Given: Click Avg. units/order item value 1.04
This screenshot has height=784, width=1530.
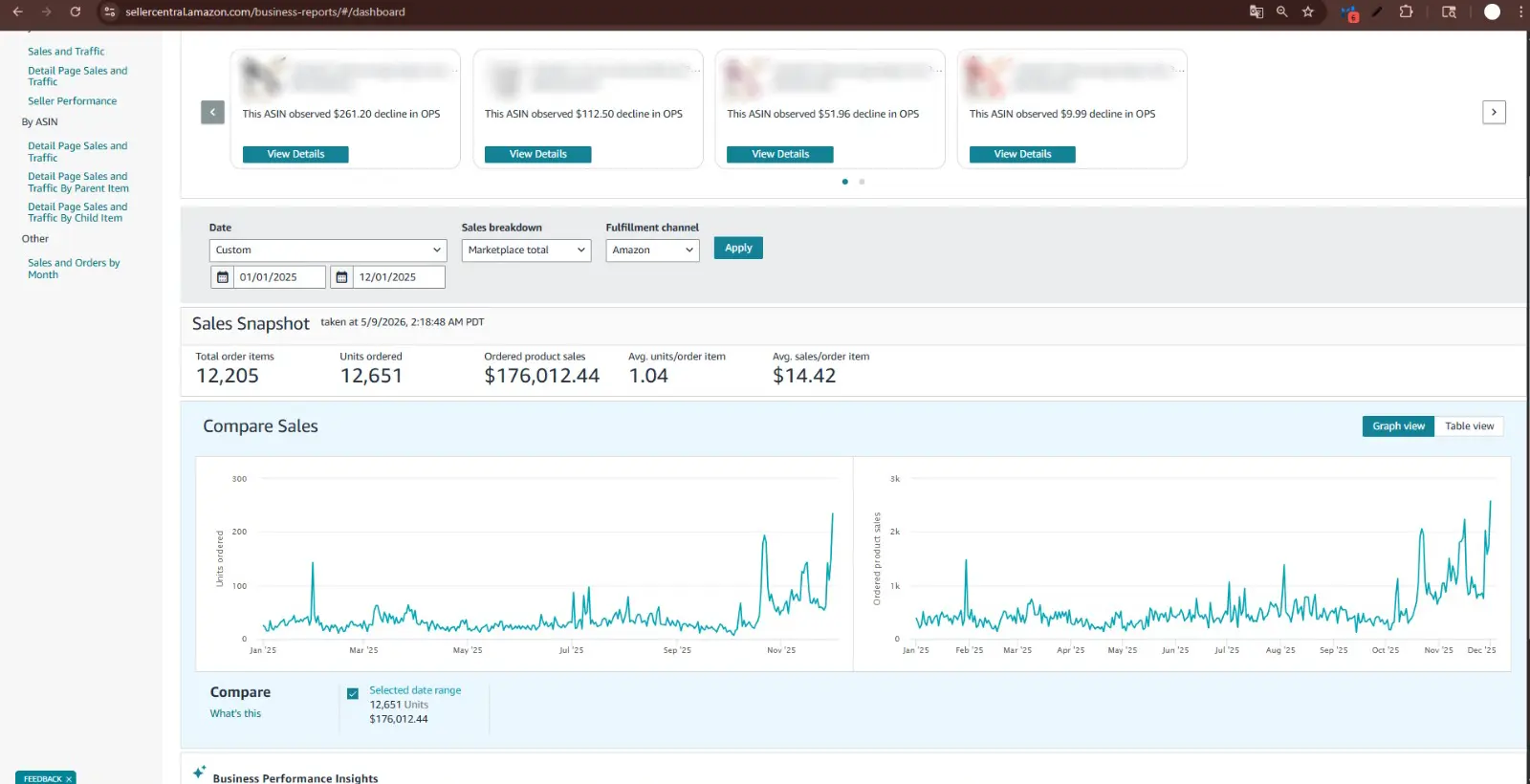Looking at the screenshot, I should click(648, 376).
